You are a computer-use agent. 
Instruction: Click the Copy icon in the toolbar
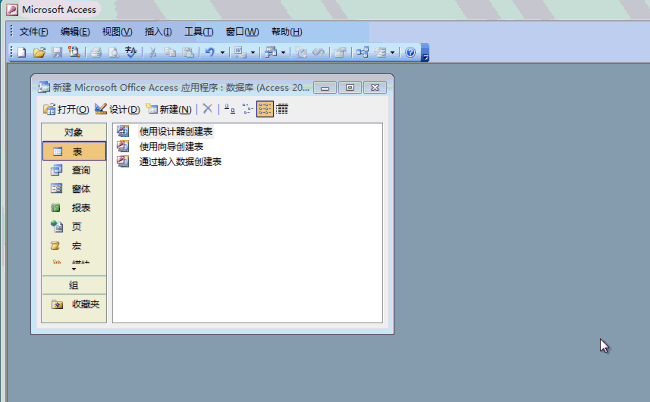[170, 53]
